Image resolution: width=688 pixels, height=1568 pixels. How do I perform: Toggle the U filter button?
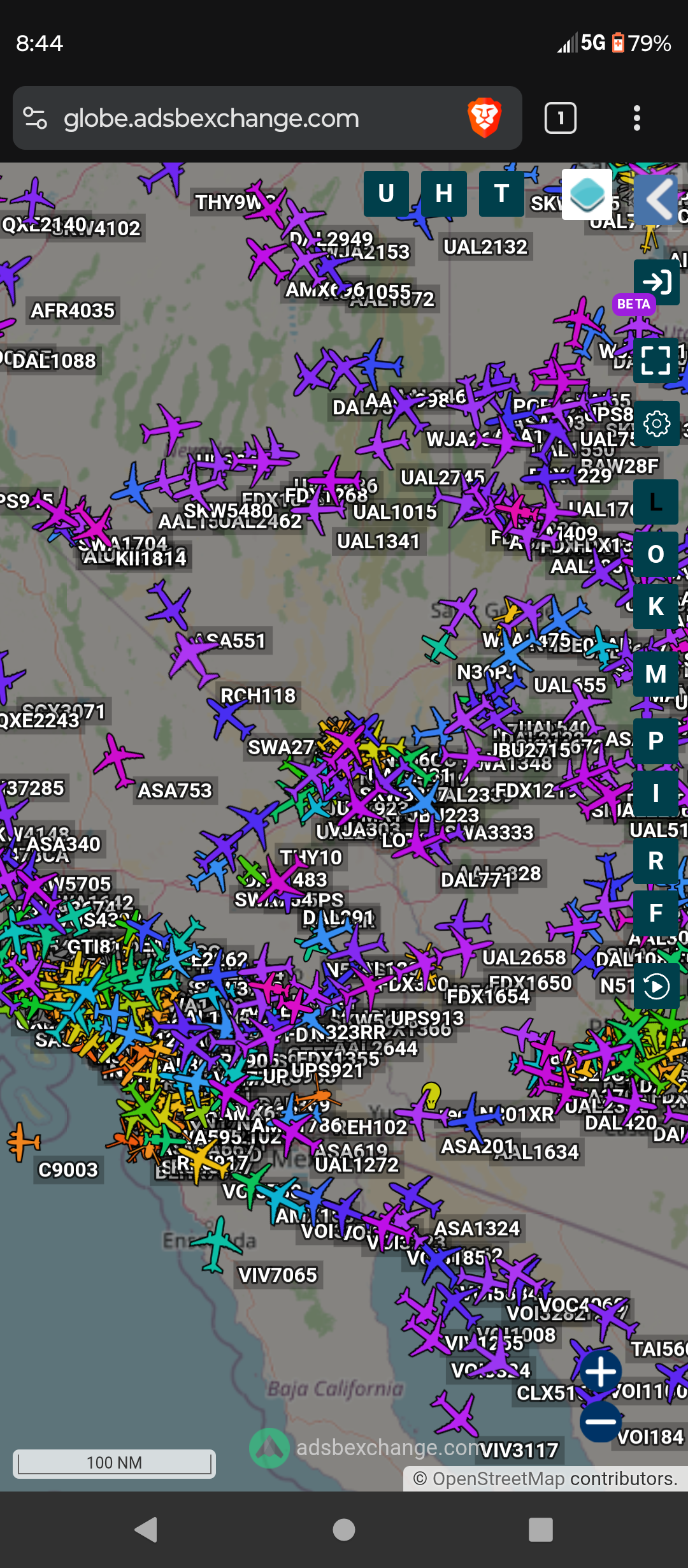click(x=386, y=194)
